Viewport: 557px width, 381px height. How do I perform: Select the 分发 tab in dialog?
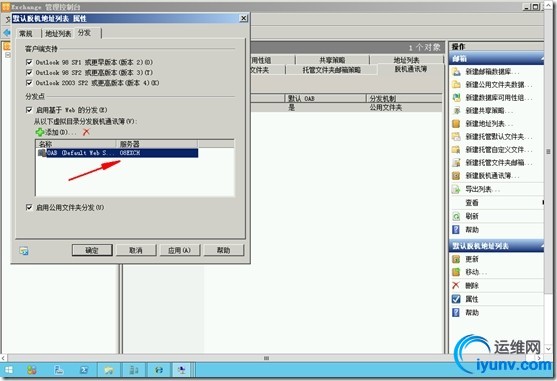[85, 33]
